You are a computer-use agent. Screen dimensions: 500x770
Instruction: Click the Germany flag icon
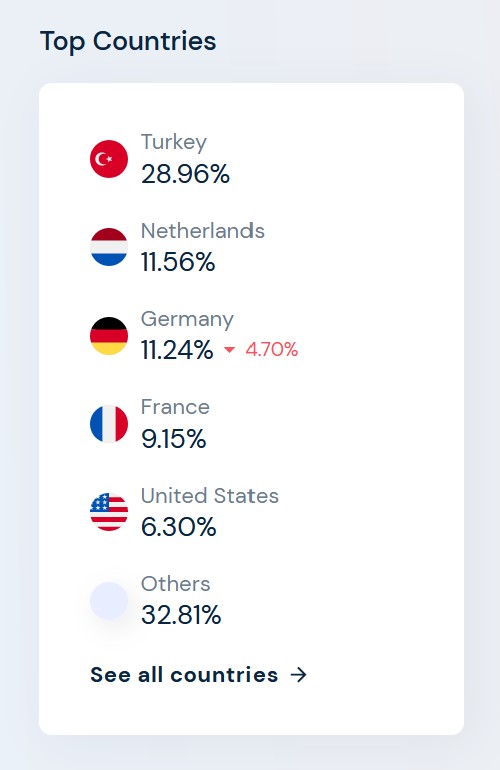109,335
